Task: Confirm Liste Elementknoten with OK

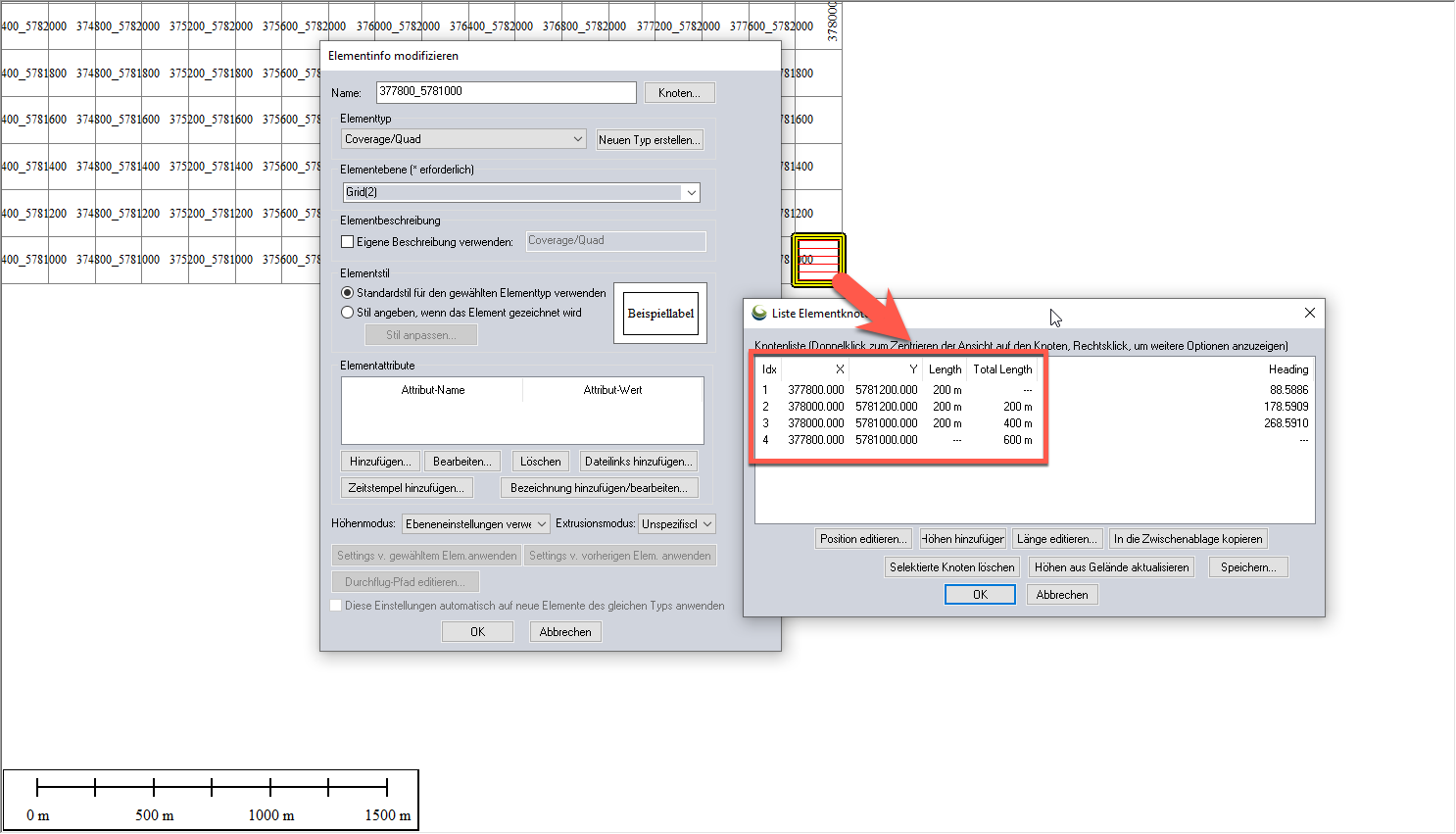Action: (980, 595)
